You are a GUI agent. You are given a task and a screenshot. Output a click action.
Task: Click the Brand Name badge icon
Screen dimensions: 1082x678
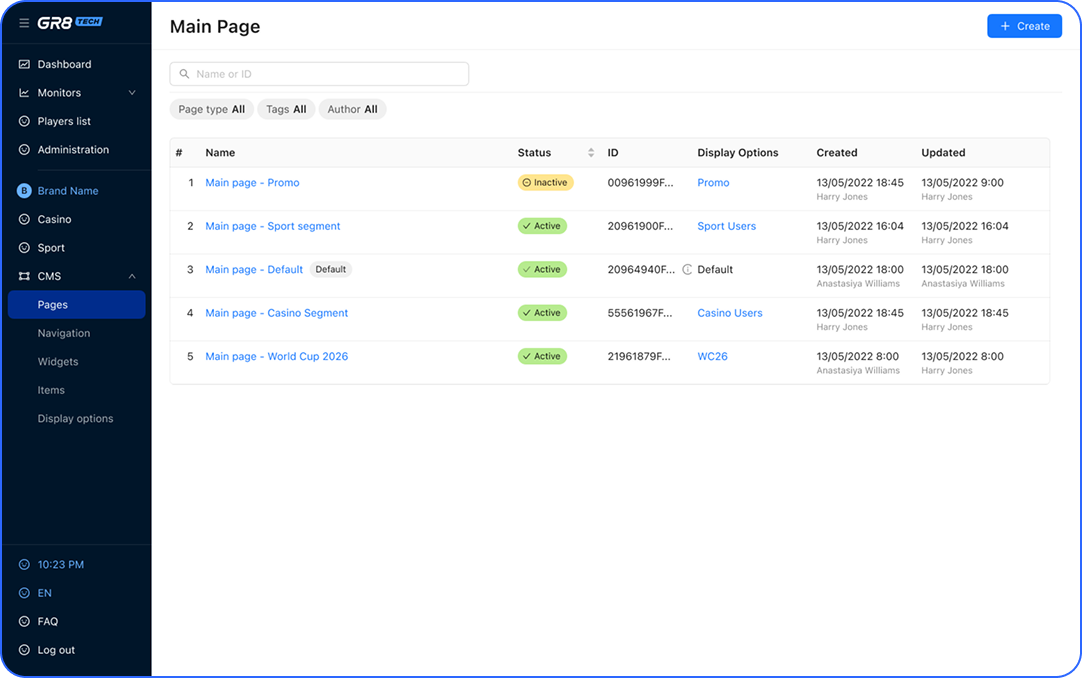click(24, 191)
